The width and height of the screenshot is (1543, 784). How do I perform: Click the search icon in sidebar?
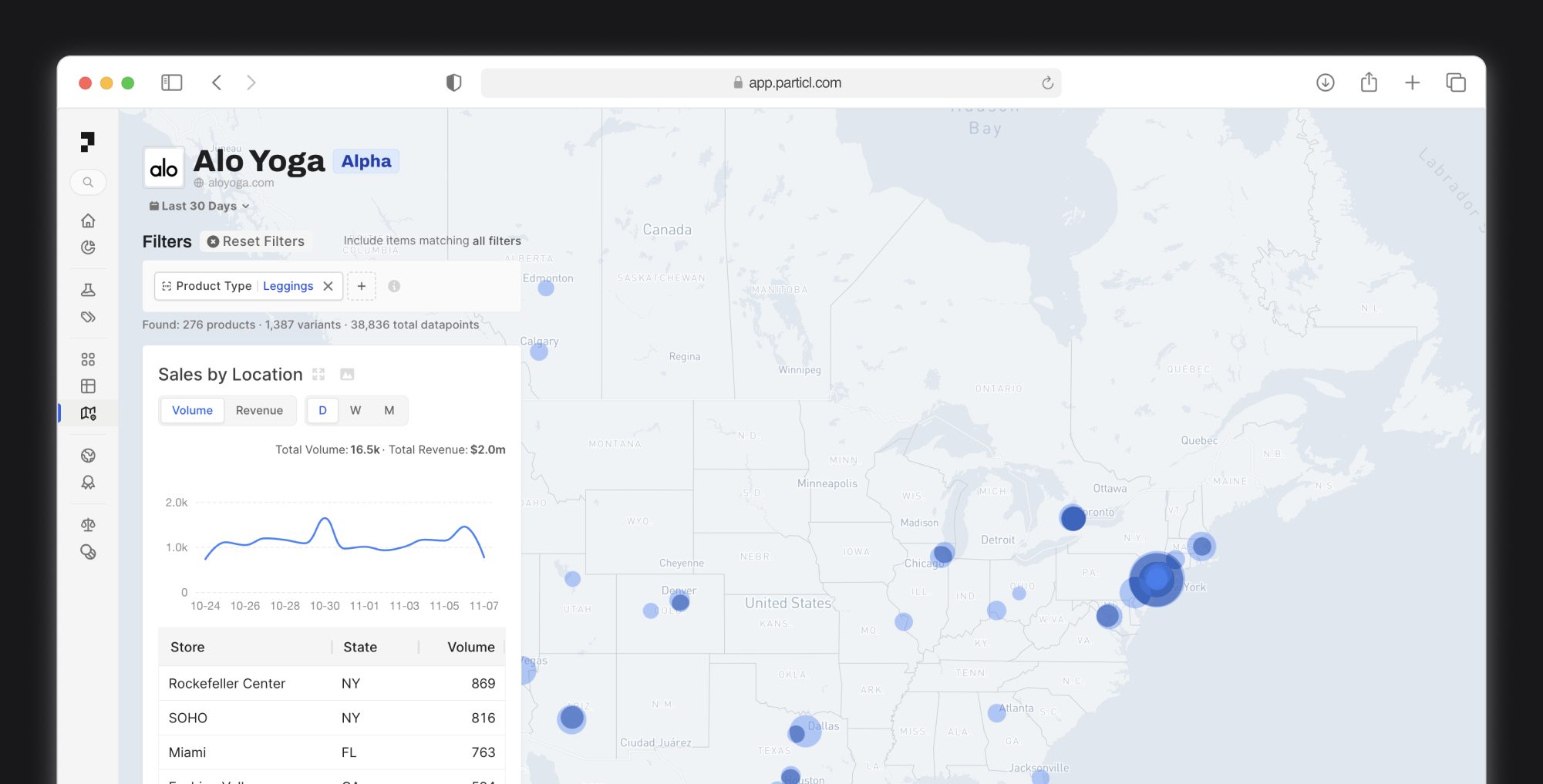(88, 183)
